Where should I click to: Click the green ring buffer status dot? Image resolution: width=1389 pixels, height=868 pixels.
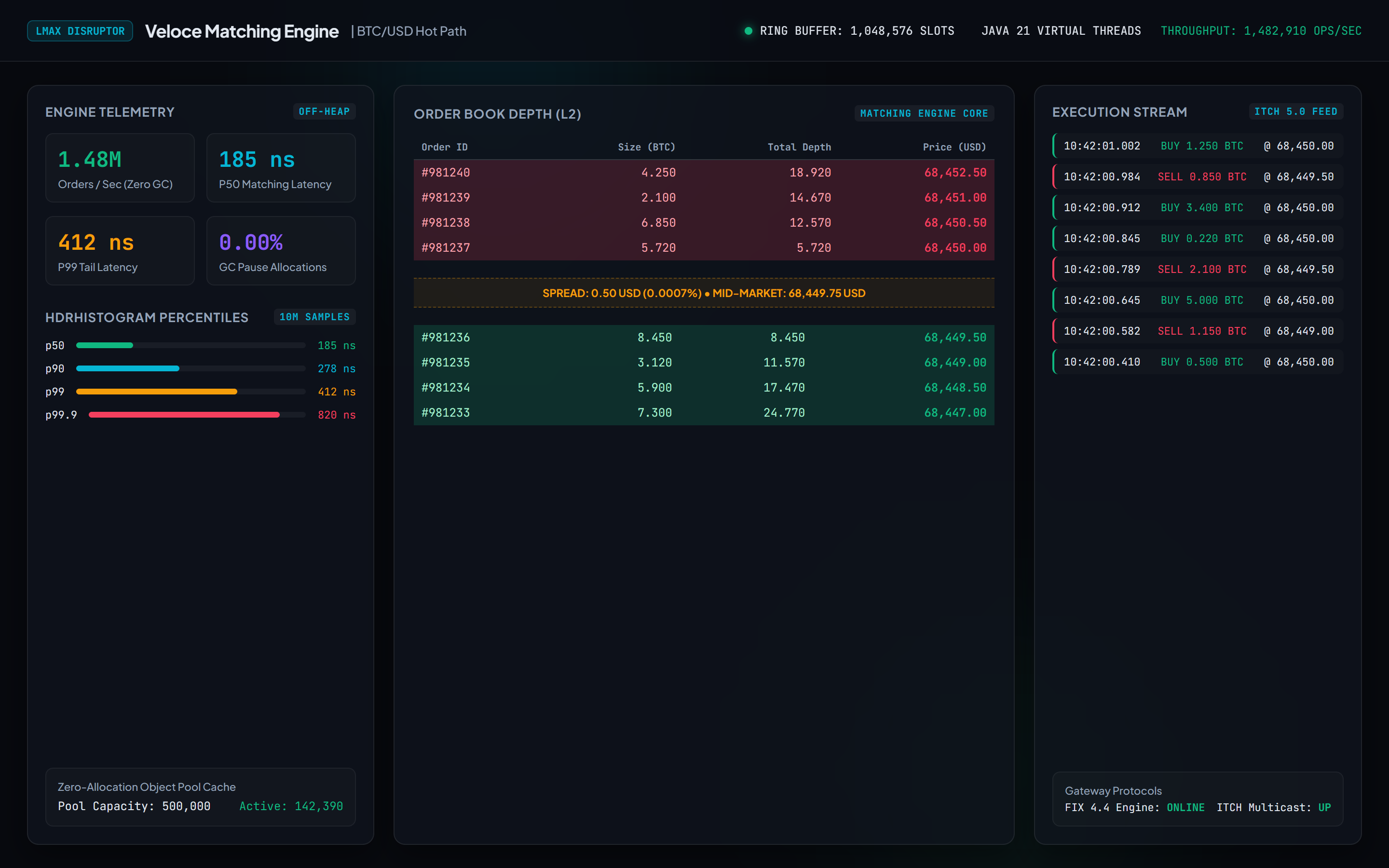click(x=748, y=31)
